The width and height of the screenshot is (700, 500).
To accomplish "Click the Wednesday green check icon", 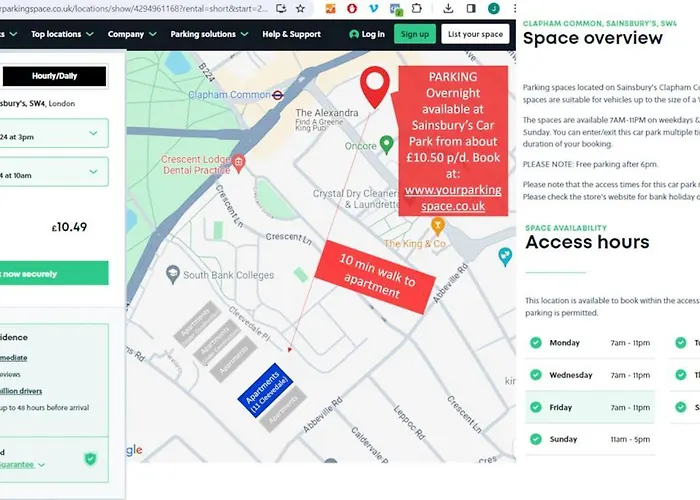I will point(536,375).
